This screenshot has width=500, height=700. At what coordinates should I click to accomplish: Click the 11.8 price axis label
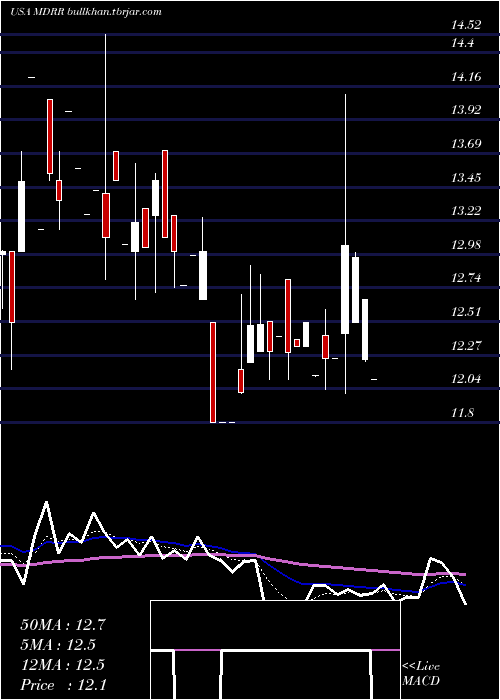click(462, 413)
